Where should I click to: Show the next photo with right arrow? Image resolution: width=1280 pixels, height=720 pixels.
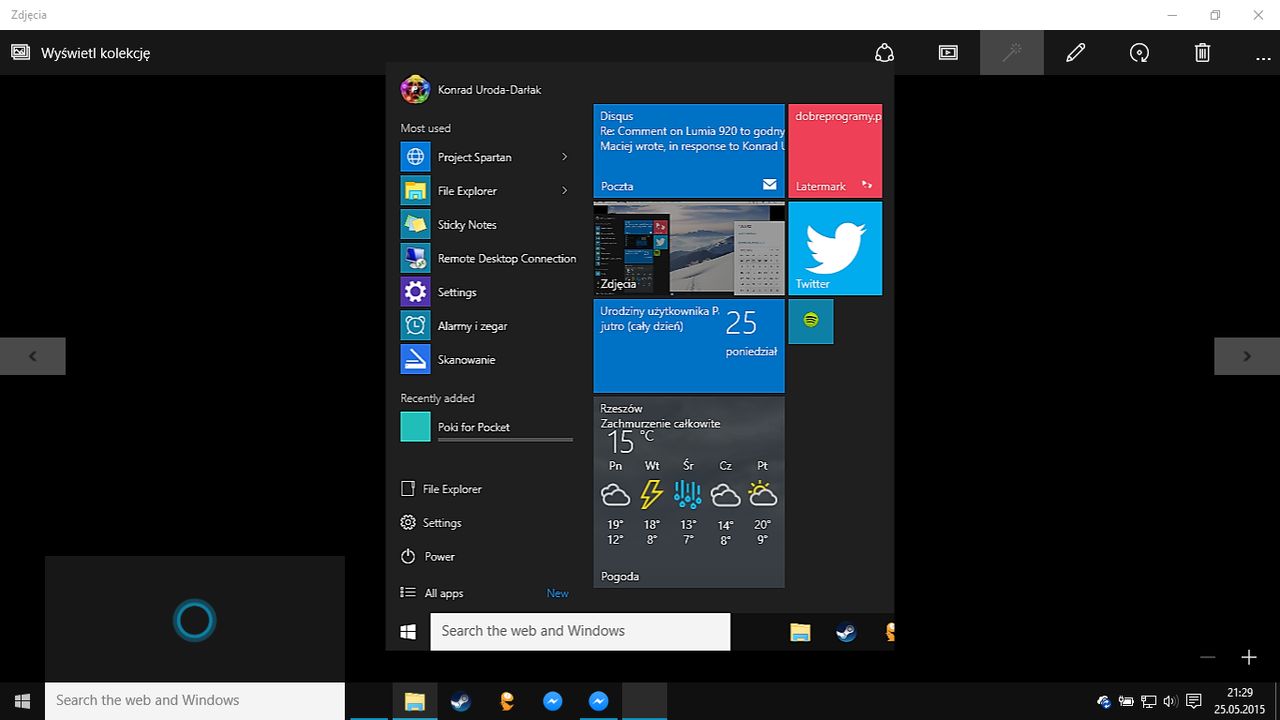point(1247,356)
